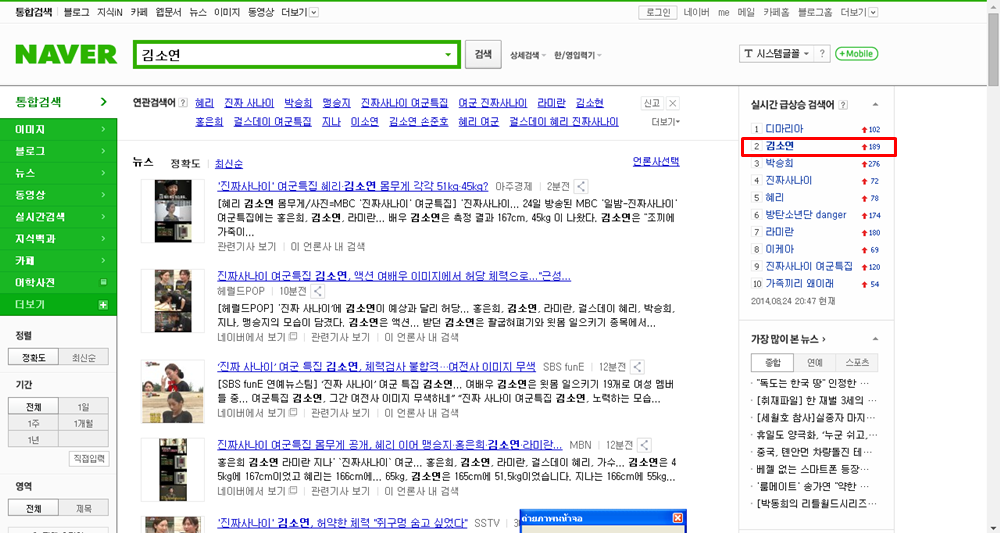Switch to the 연예 news tab
The width and height of the screenshot is (1000, 533).
point(814,362)
